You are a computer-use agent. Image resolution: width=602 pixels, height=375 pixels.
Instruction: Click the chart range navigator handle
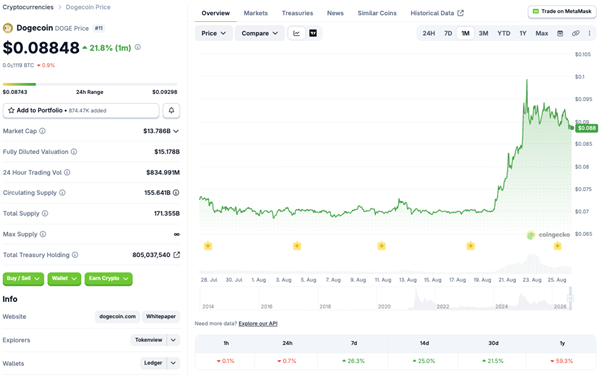pos(571,298)
